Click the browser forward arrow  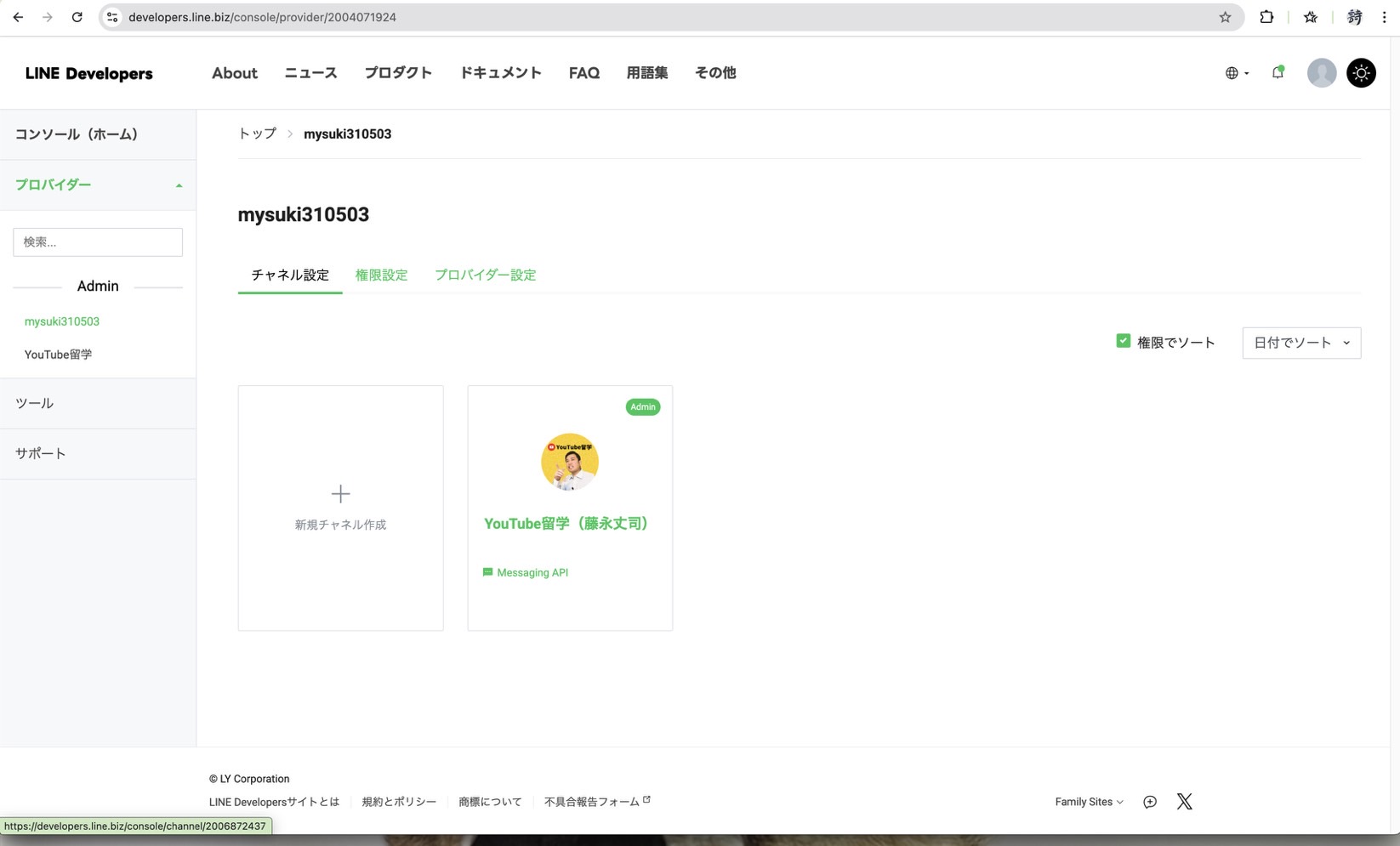pyautogui.click(x=48, y=17)
